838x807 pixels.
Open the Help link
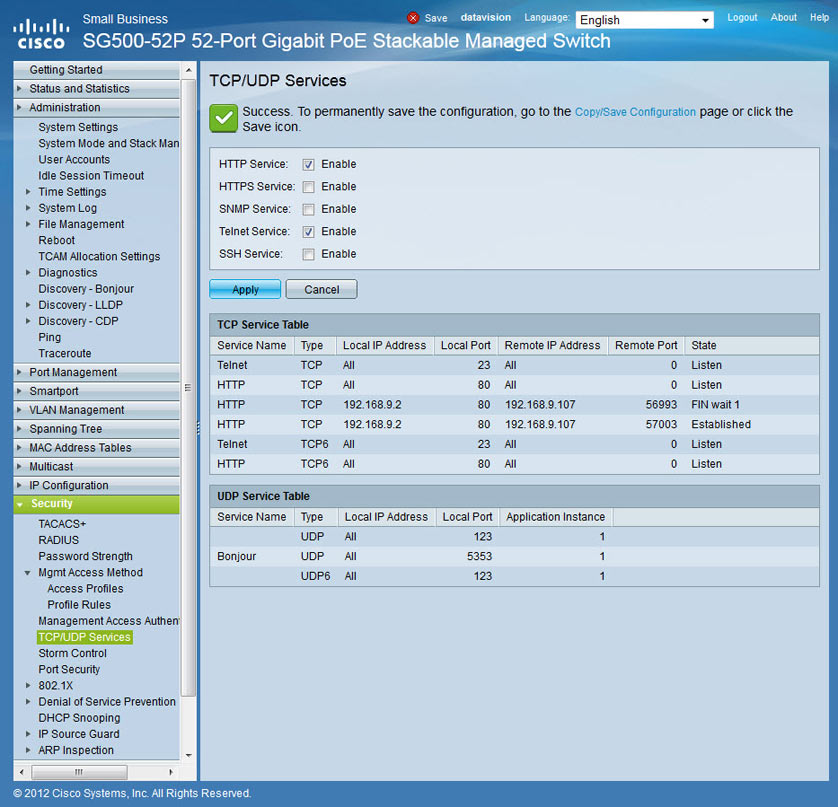point(819,18)
